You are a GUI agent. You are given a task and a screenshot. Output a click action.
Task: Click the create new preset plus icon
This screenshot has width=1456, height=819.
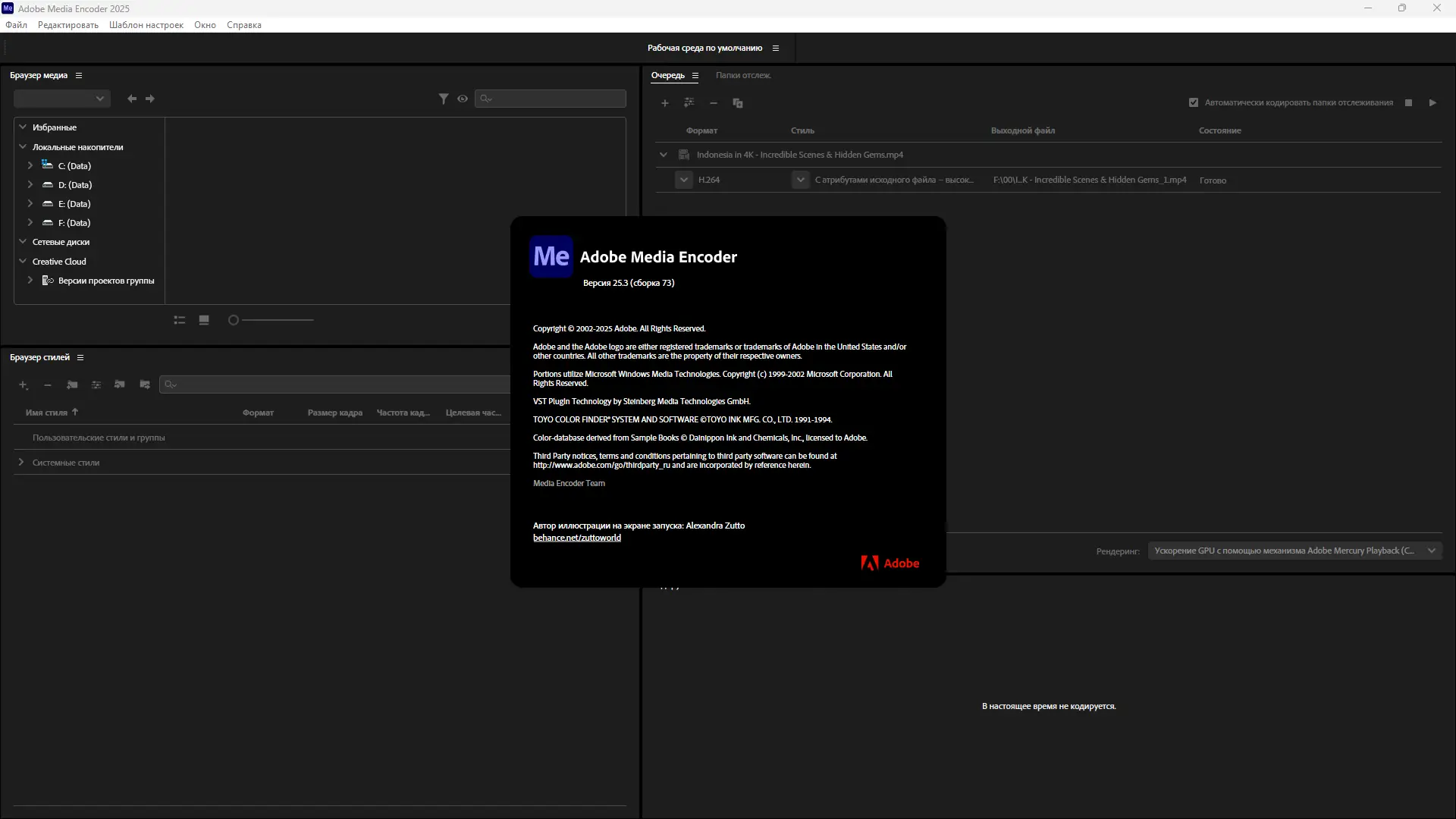24,385
